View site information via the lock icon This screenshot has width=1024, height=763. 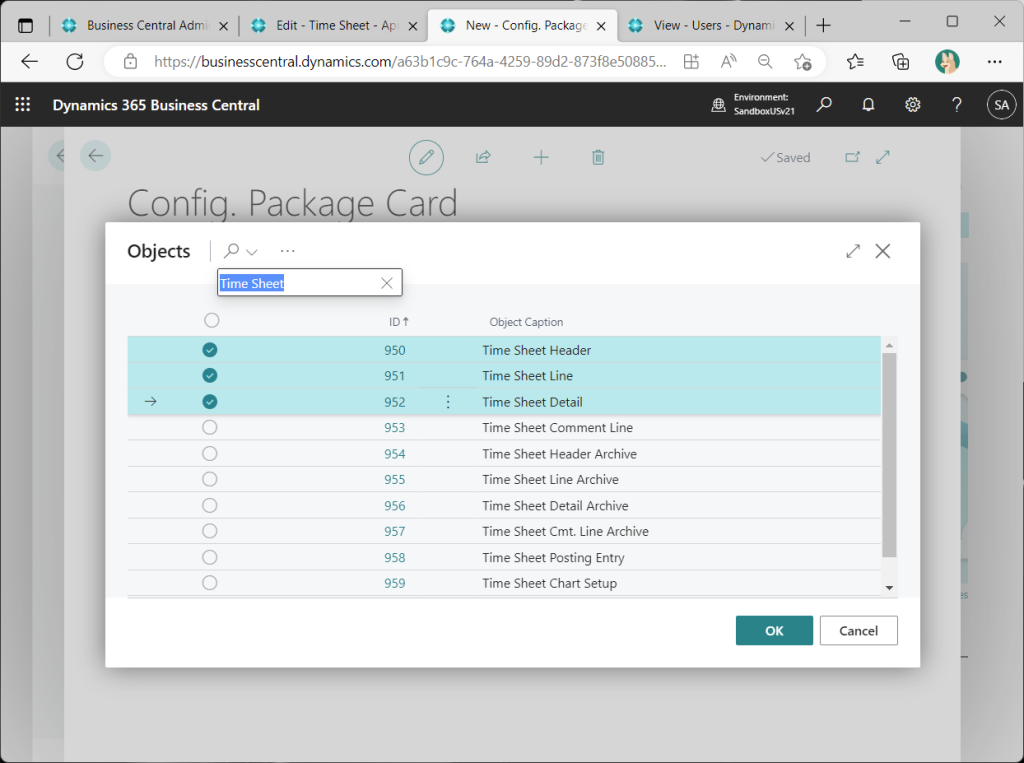click(x=131, y=62)
